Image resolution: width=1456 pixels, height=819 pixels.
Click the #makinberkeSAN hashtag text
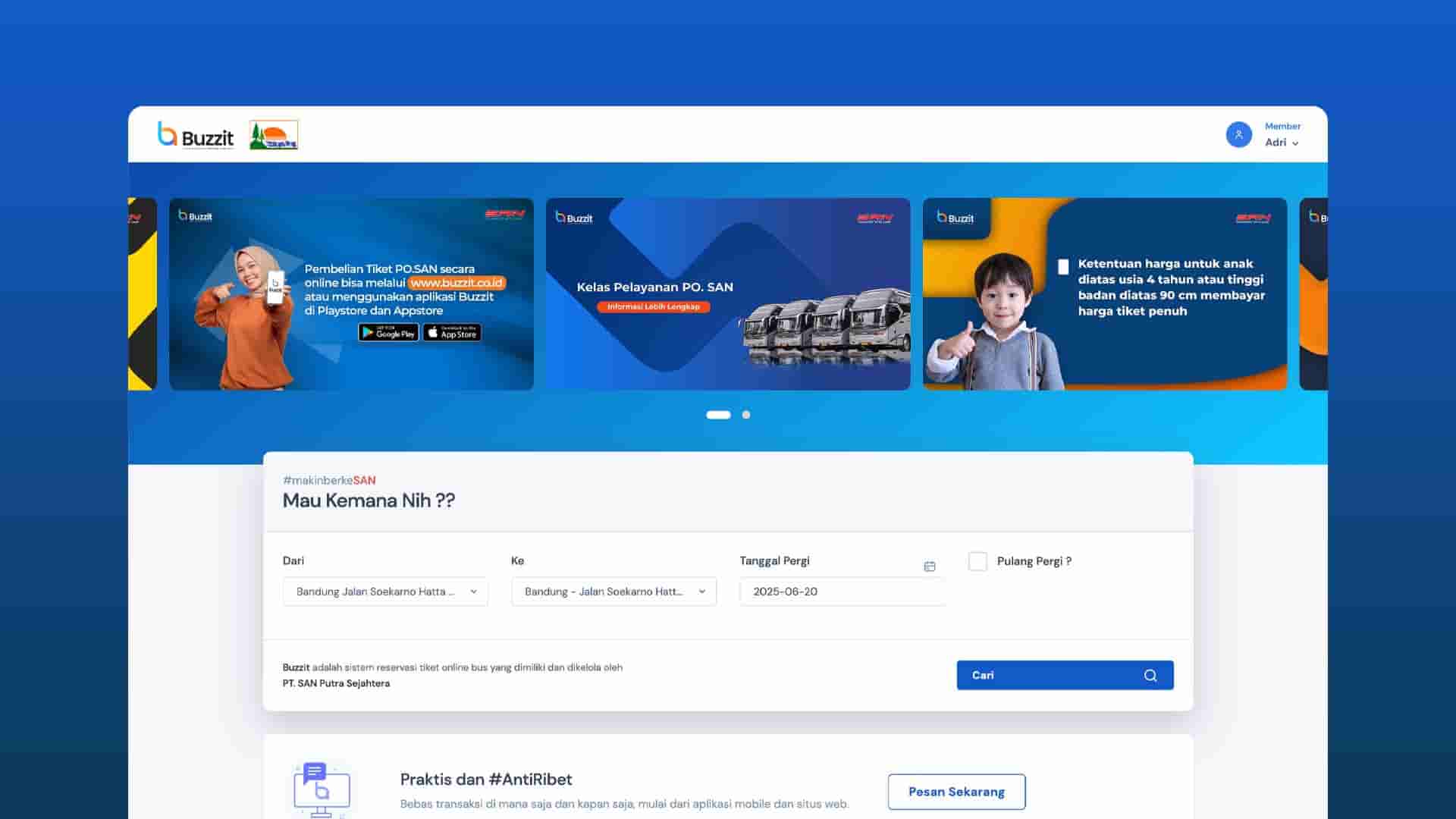coord(329,480)
